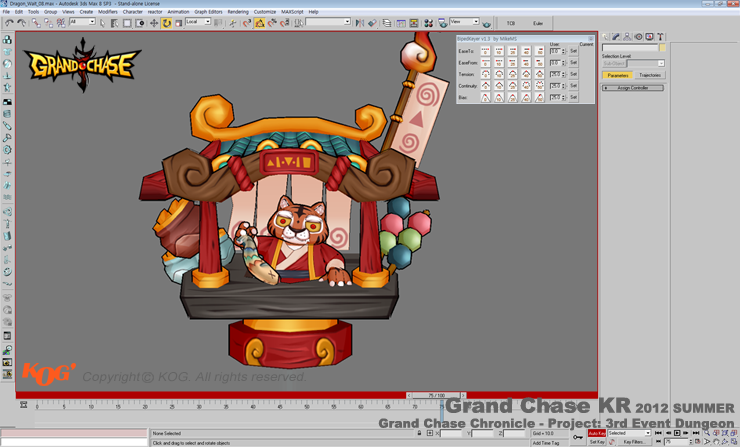Click the key lock icon in status bar
Image resolution: width=740 pixels, height=447 pixels.
click(578, 437)
